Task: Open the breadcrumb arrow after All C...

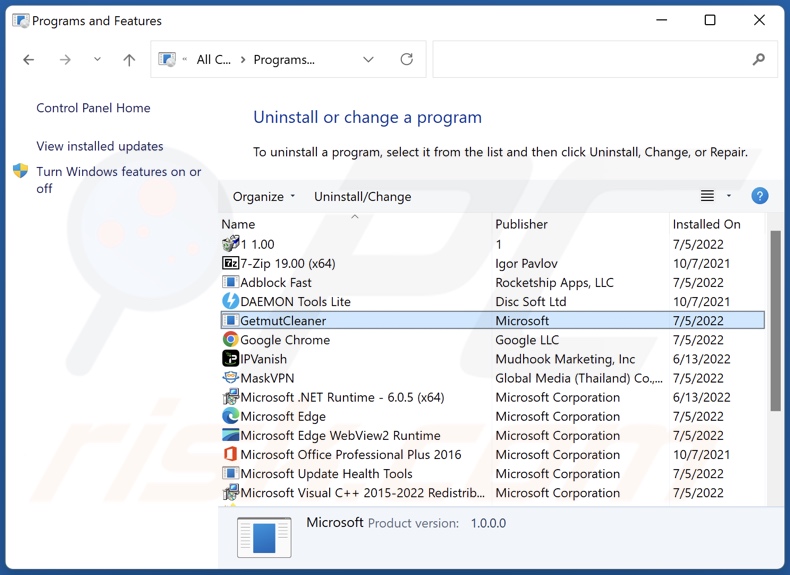Action: (243, 59)
